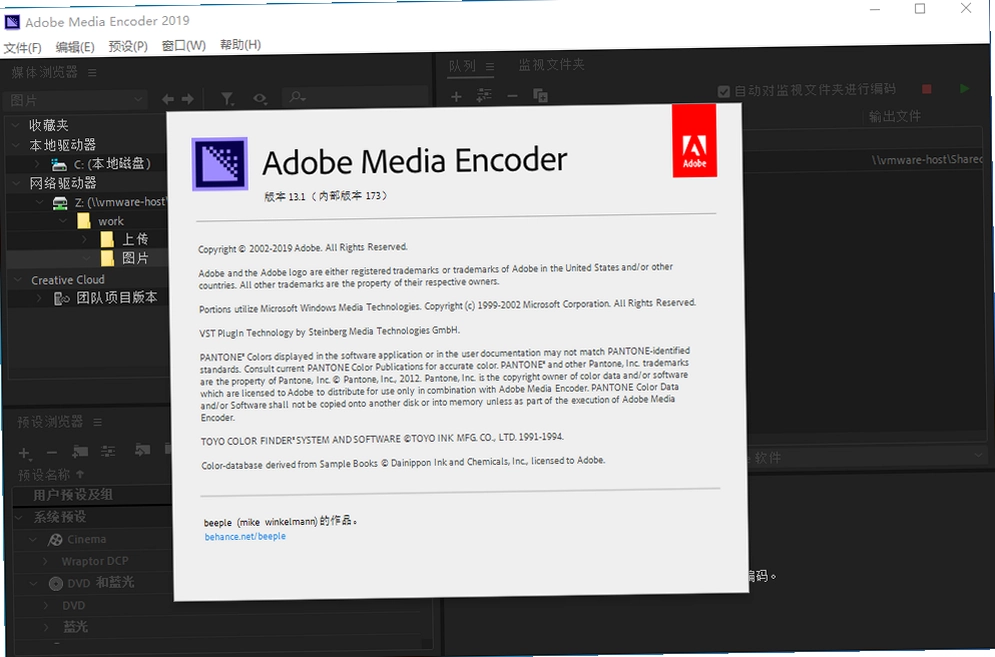Screen dimensions: 995x657
Task: Click the red stop queue button
Action: coord(927,90)
